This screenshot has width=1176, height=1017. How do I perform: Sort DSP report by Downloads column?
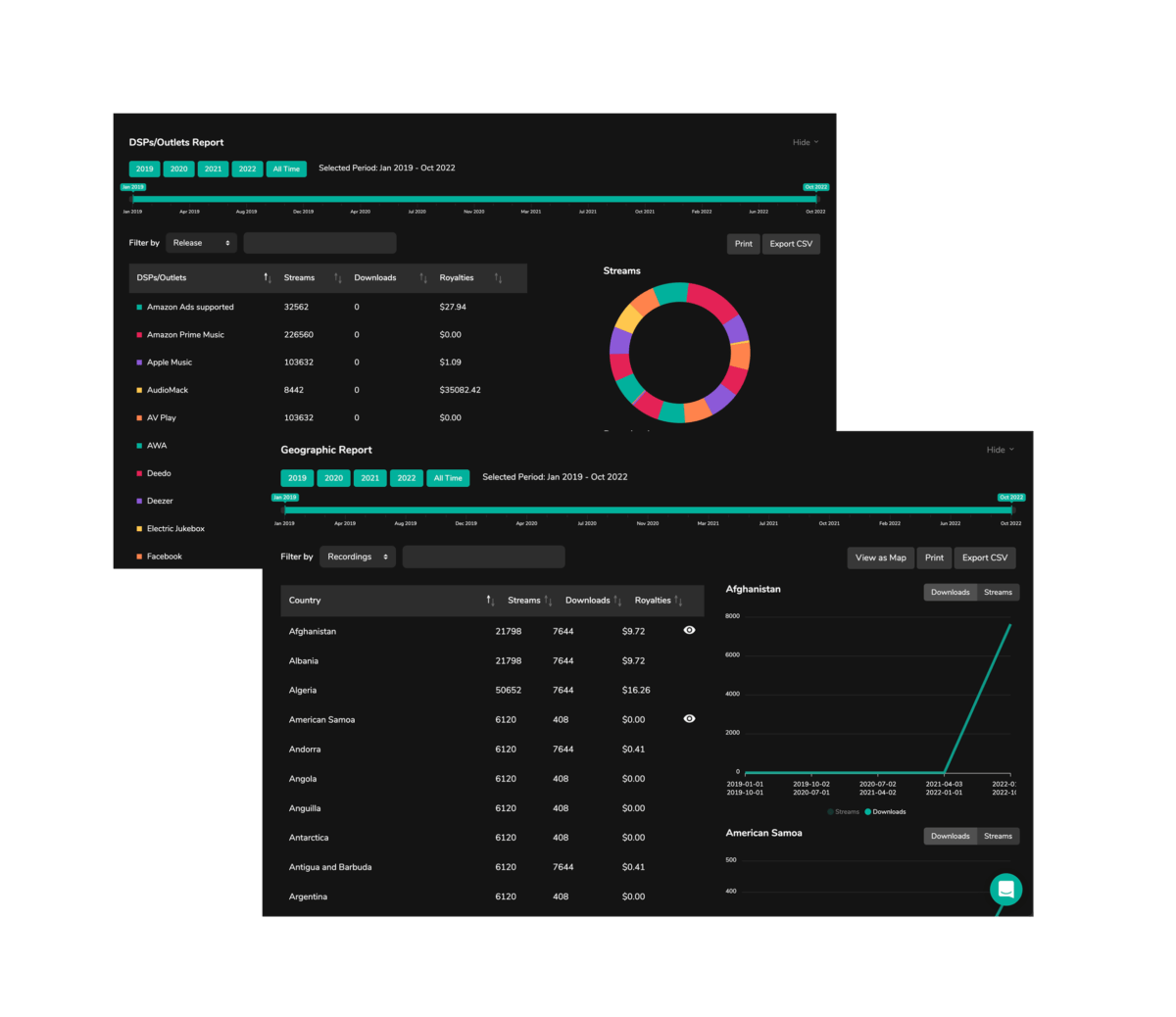(423, 278)
